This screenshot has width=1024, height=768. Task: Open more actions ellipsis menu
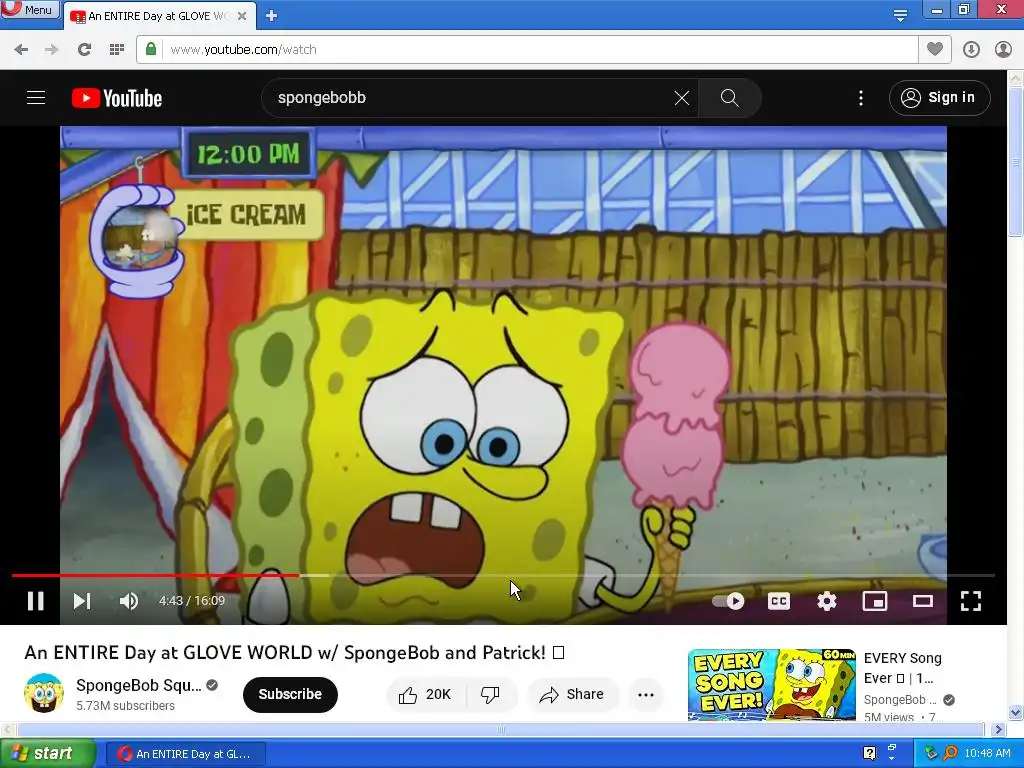click(646, 694)
